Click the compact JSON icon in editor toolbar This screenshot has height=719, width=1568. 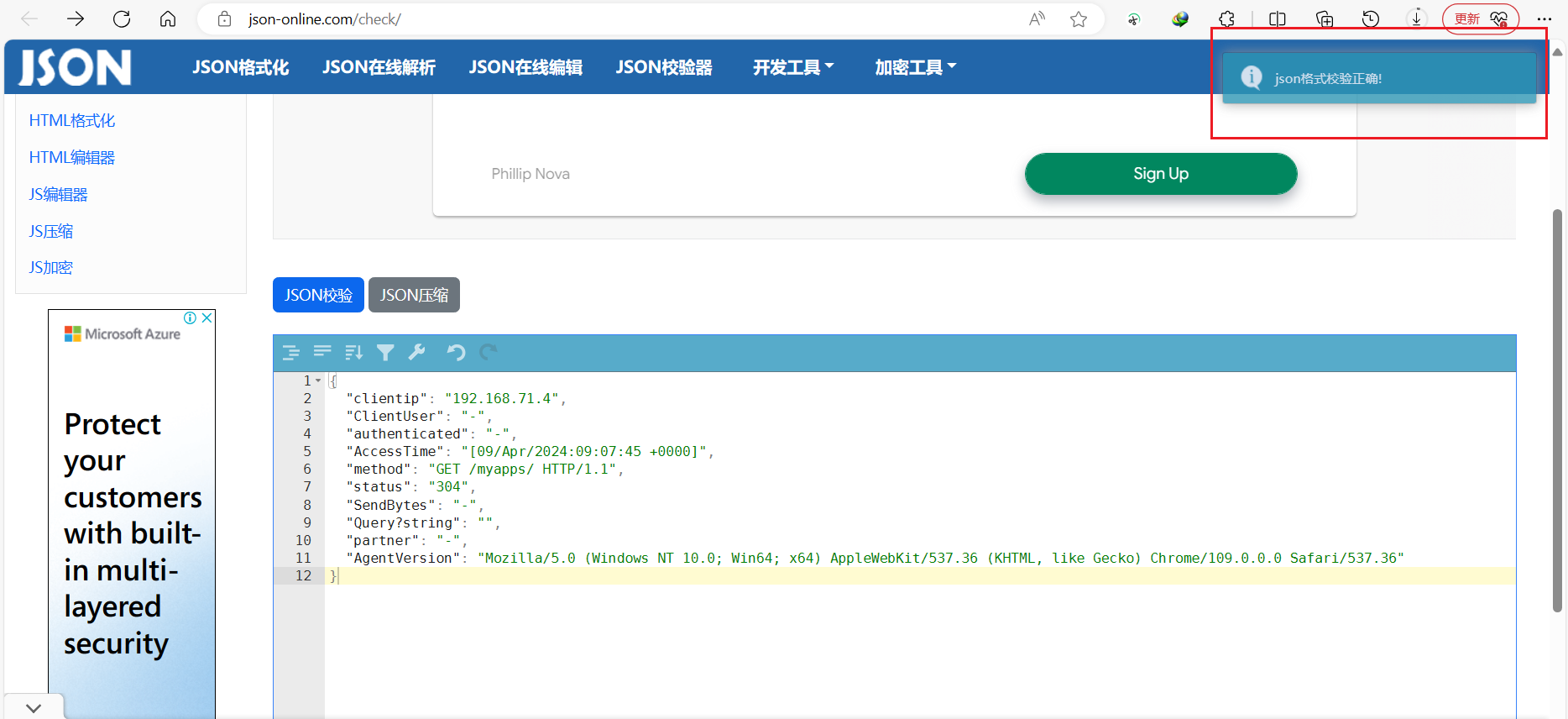pyautogui.click(x=322, y=351)
